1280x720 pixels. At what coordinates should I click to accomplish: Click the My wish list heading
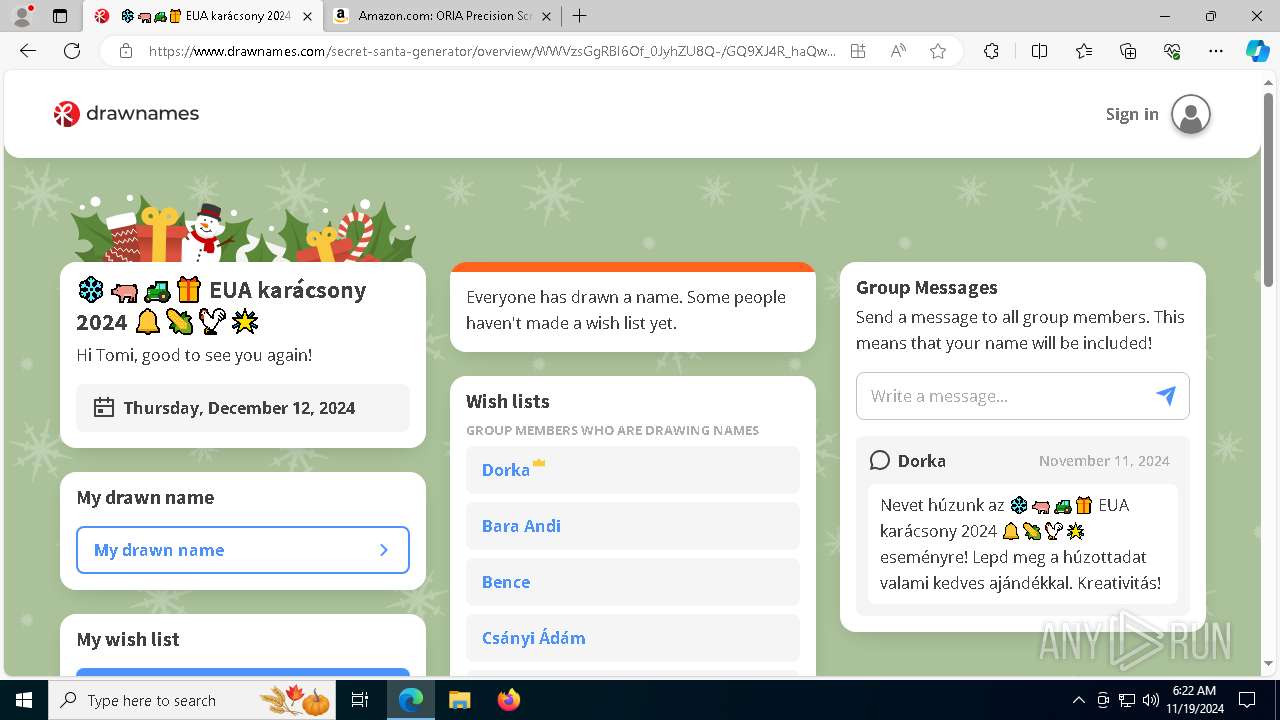(128, 639)
